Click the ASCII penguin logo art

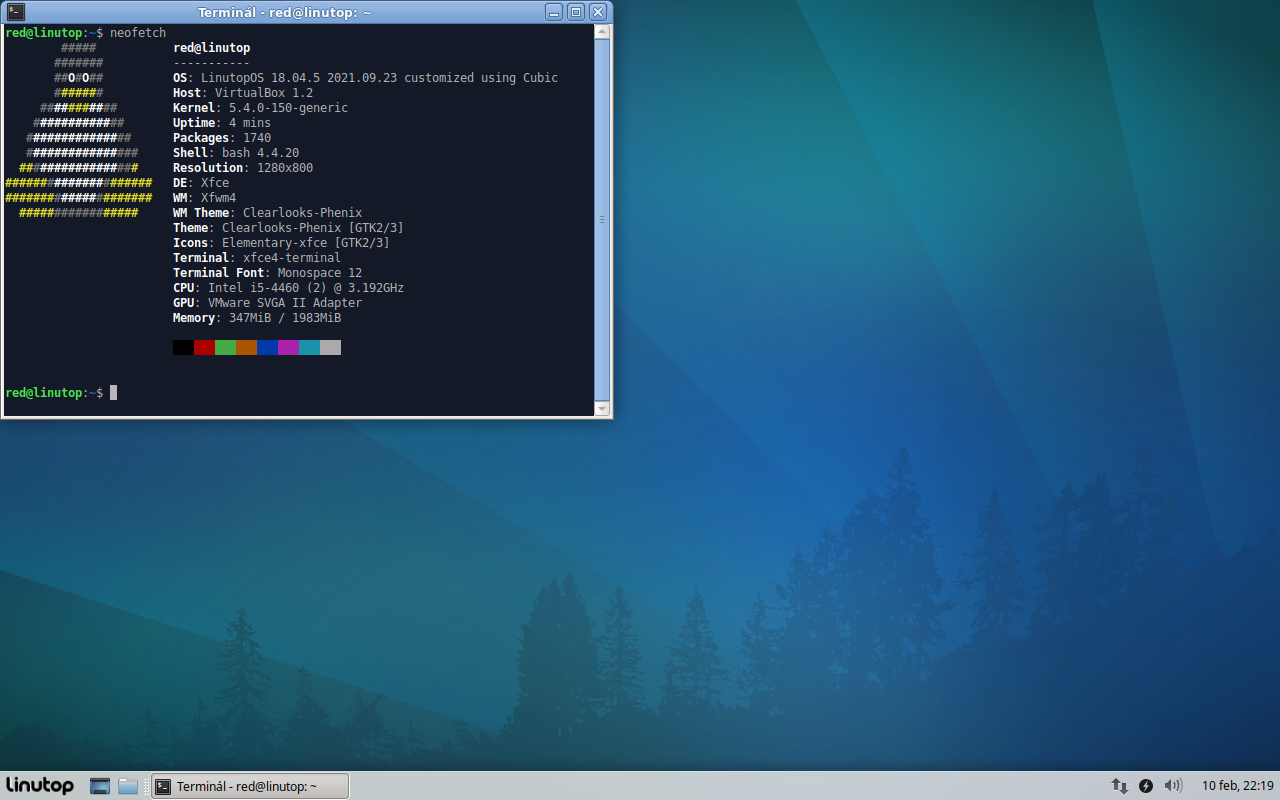pos(78,130)
